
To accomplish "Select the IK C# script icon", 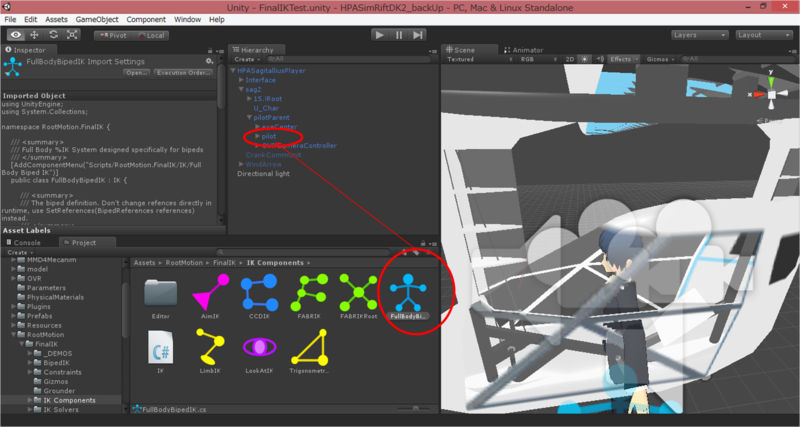I will (161, 347).
